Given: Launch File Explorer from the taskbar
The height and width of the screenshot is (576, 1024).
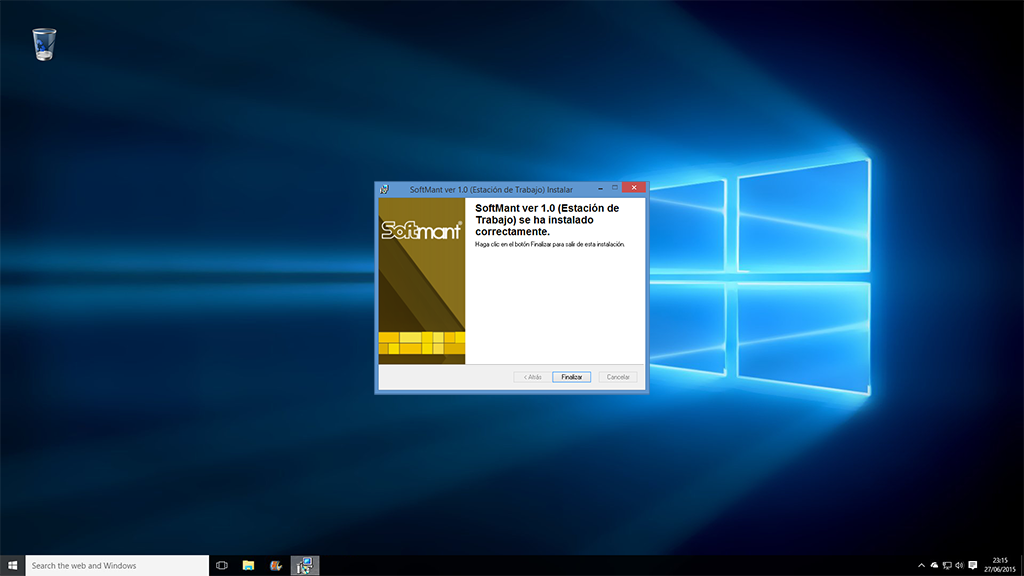Looking at the screenshot, I should pyautogui.click(x=248, y=565).
